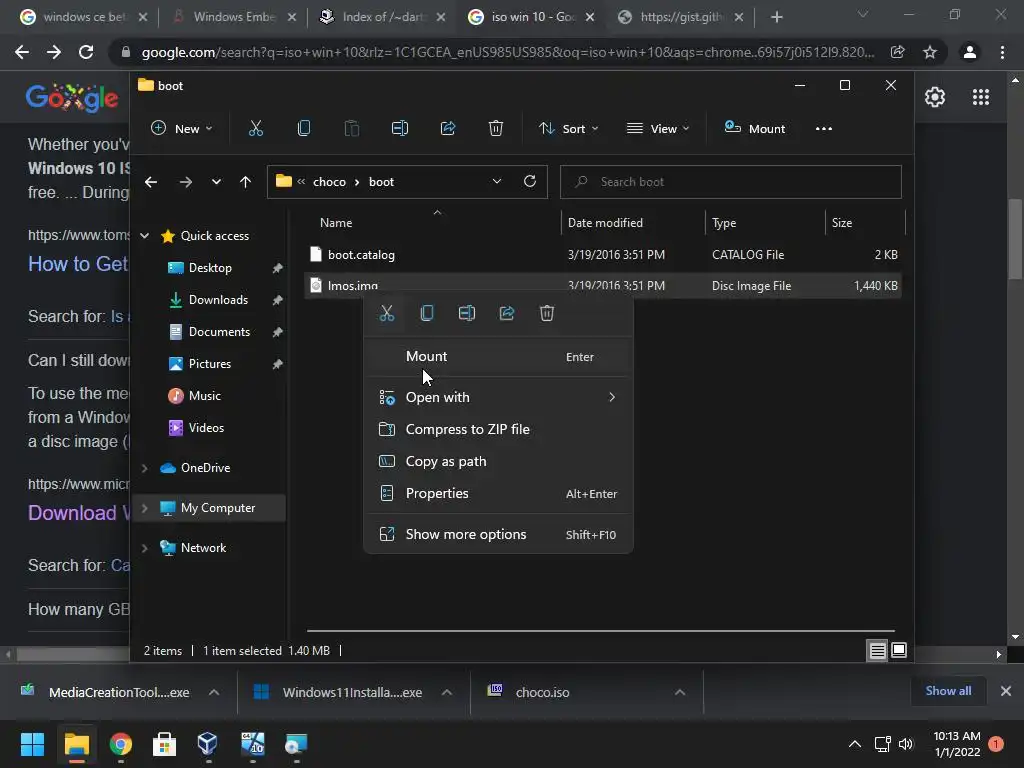The width and height of the screenshot is (1024, 768).
Task: Collapse Quick access tree node
Action: (x=144, y=236)
